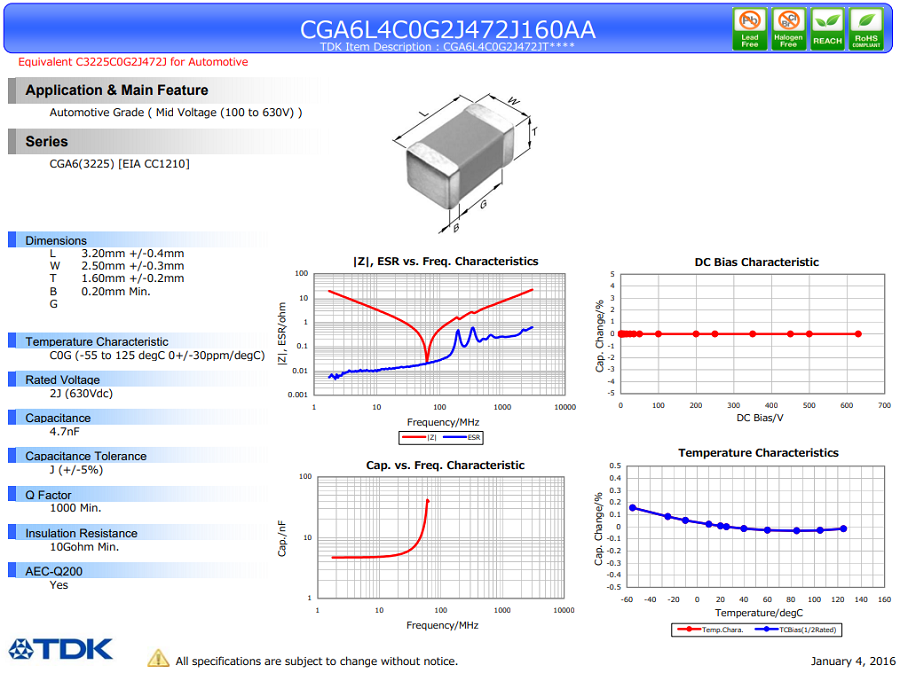The image size is (900, 673).
Task: Click the Insulation Resistance heading
Action: tap(81, 533)
